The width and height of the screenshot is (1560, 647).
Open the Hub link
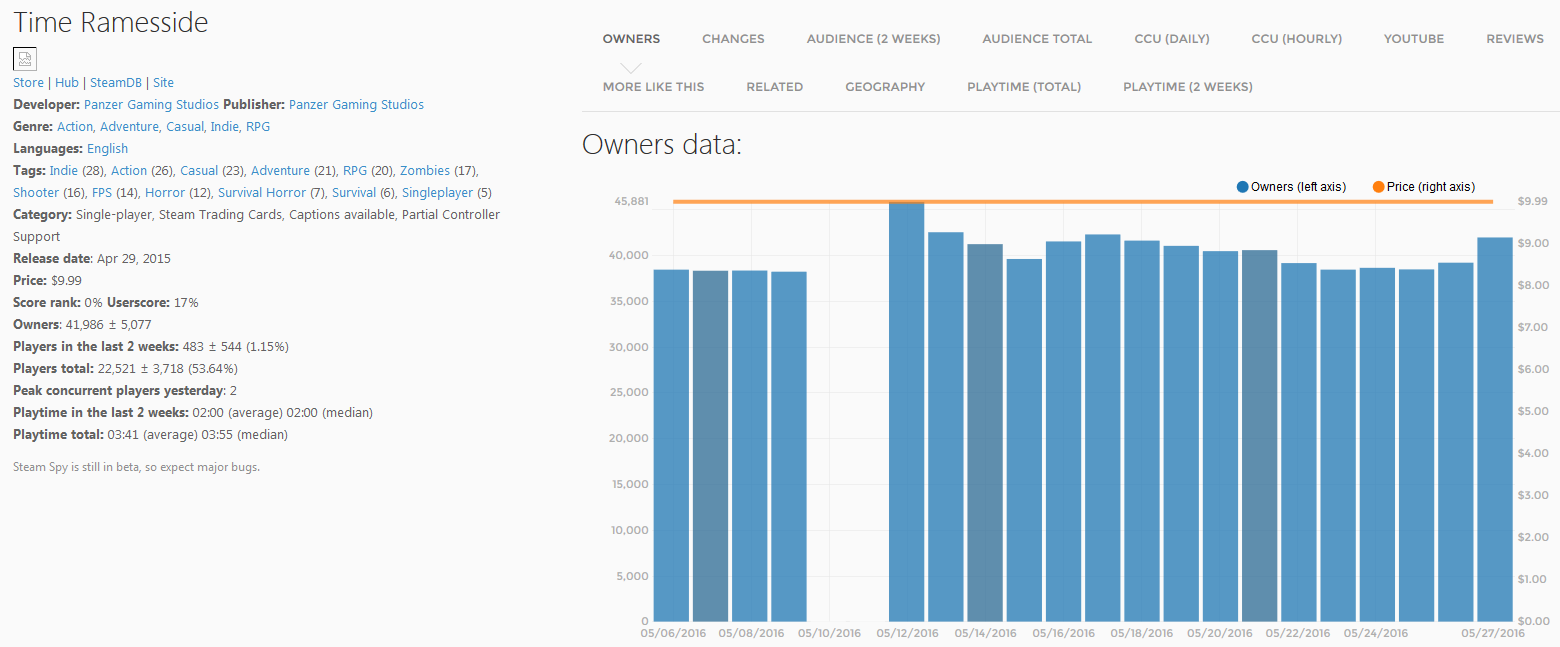click(x=67, y=83)
